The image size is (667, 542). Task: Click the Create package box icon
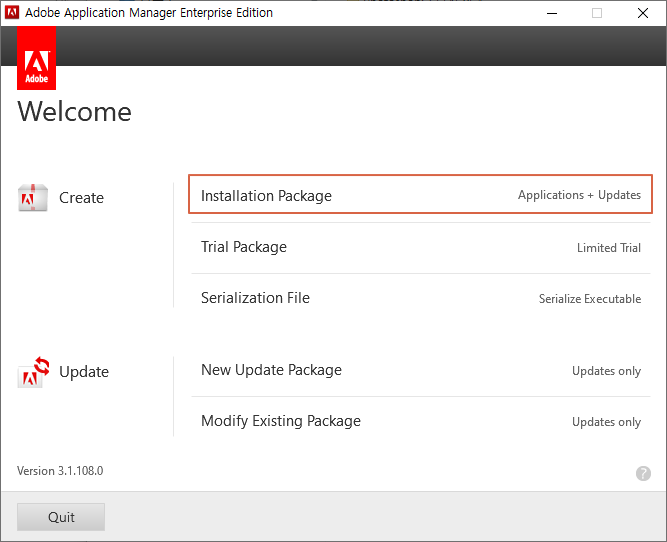coord(32,197)
